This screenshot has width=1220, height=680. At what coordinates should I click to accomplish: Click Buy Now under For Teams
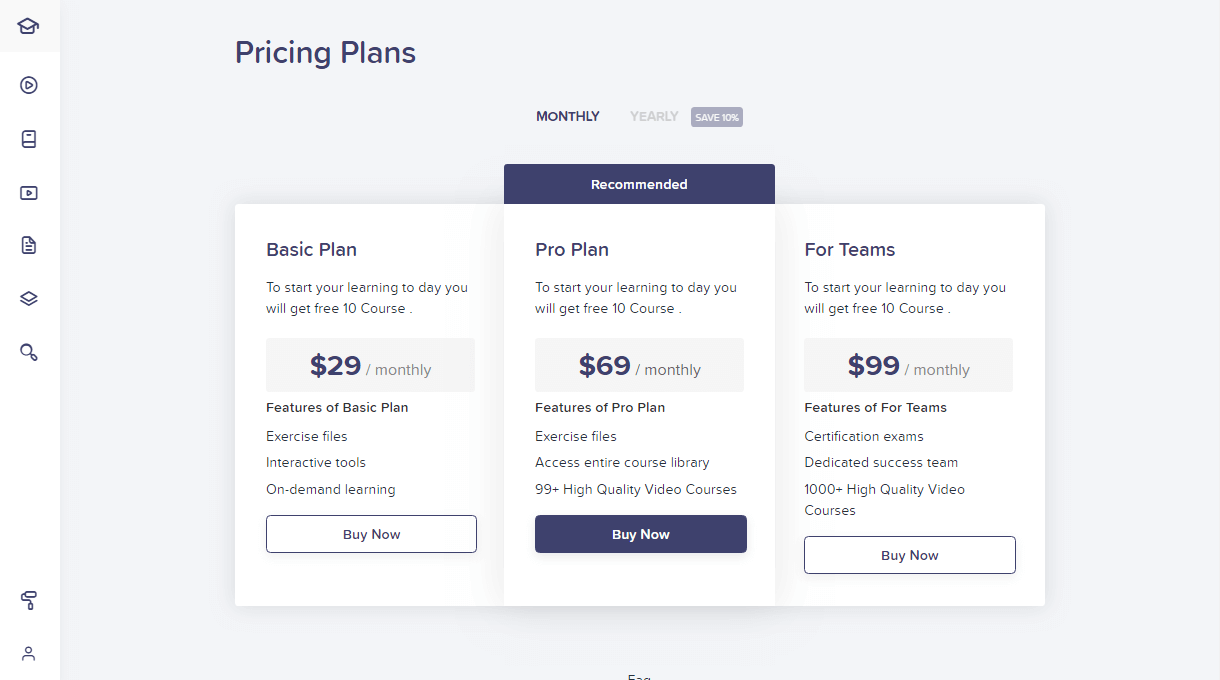tap(909, 555)
